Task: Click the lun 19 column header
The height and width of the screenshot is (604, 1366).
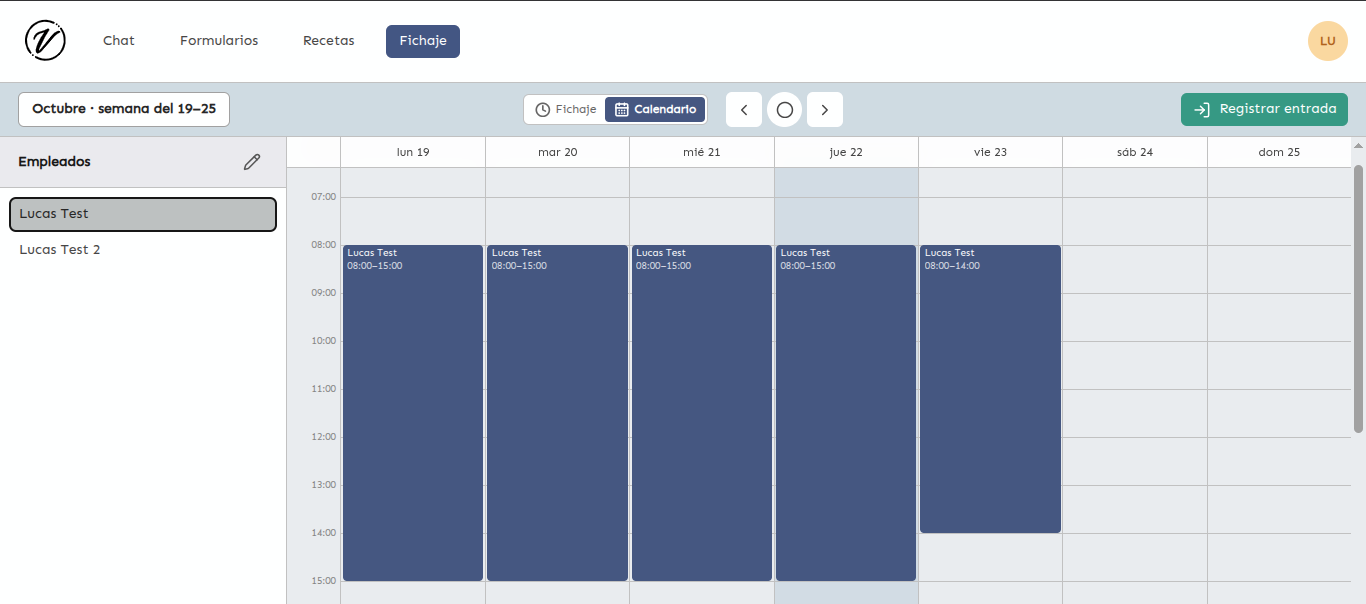Action: tap(413, 152)
